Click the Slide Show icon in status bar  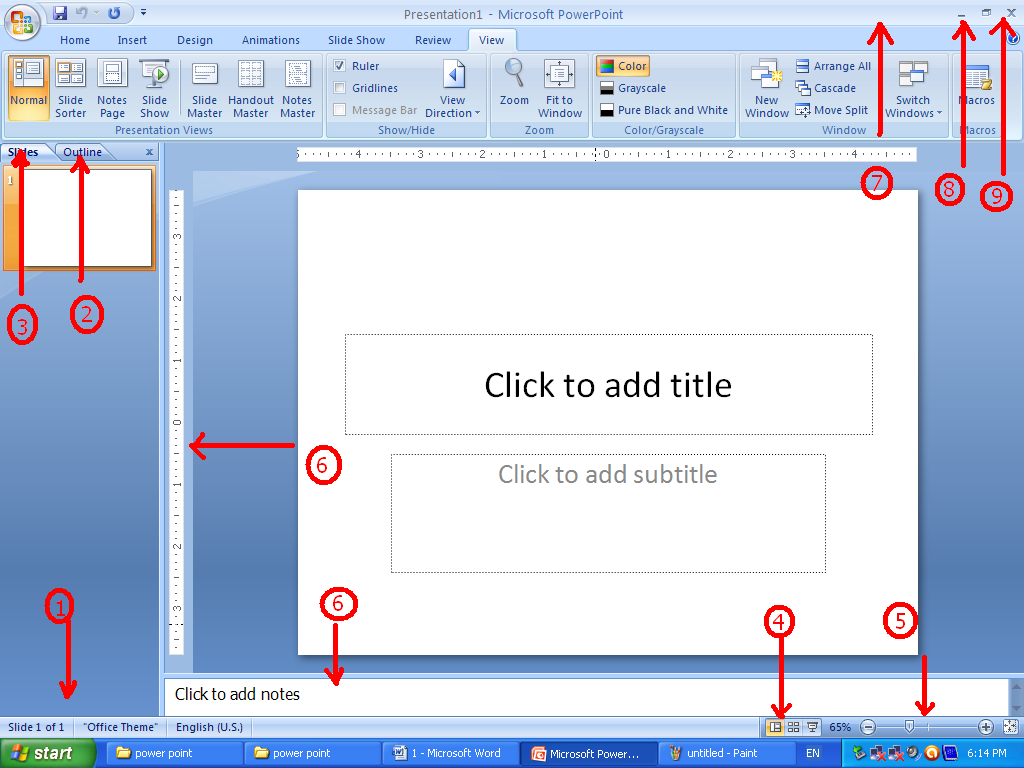(x=812, y=727)
